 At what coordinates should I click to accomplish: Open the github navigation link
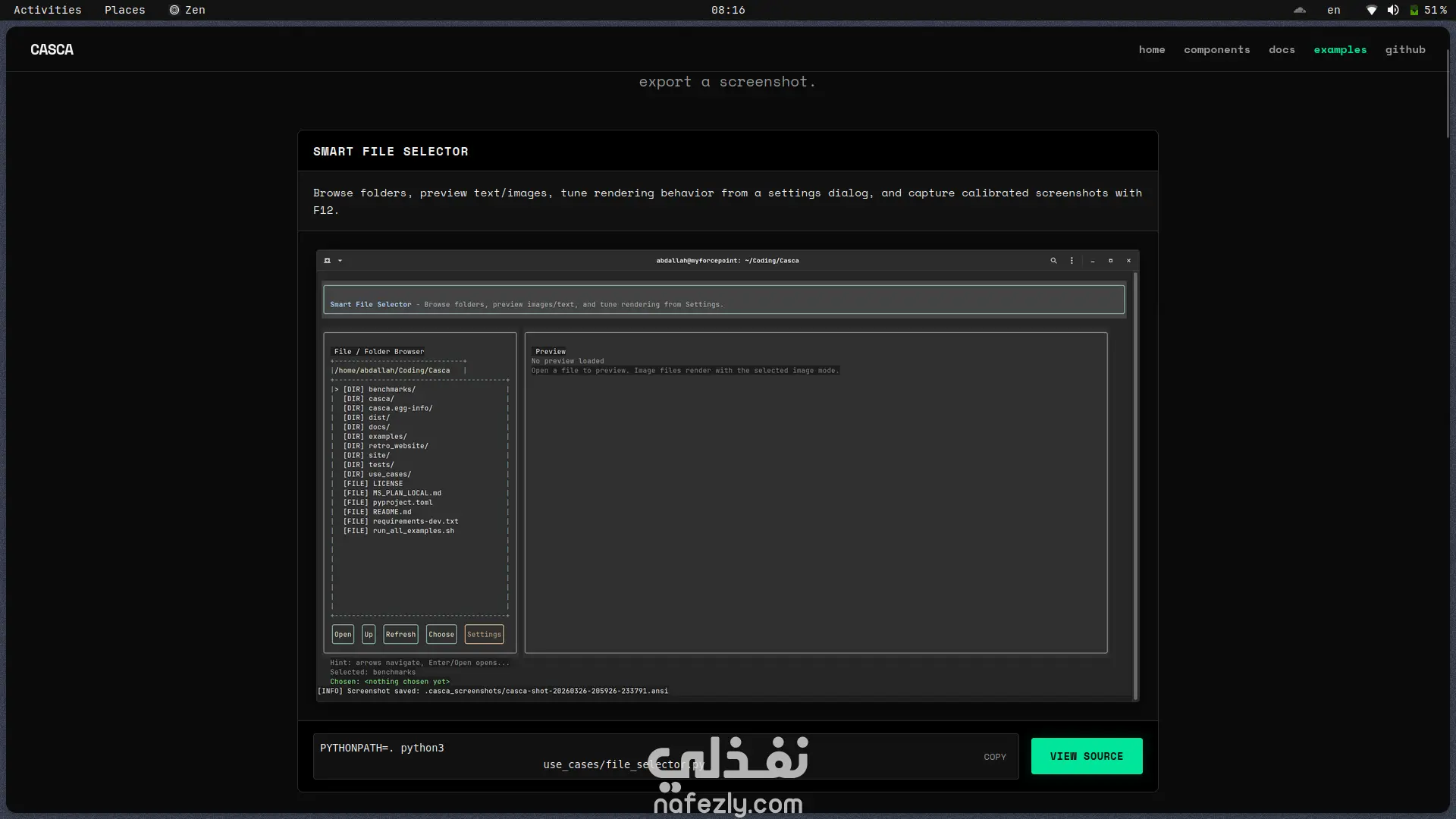[x=1405, y=49]
